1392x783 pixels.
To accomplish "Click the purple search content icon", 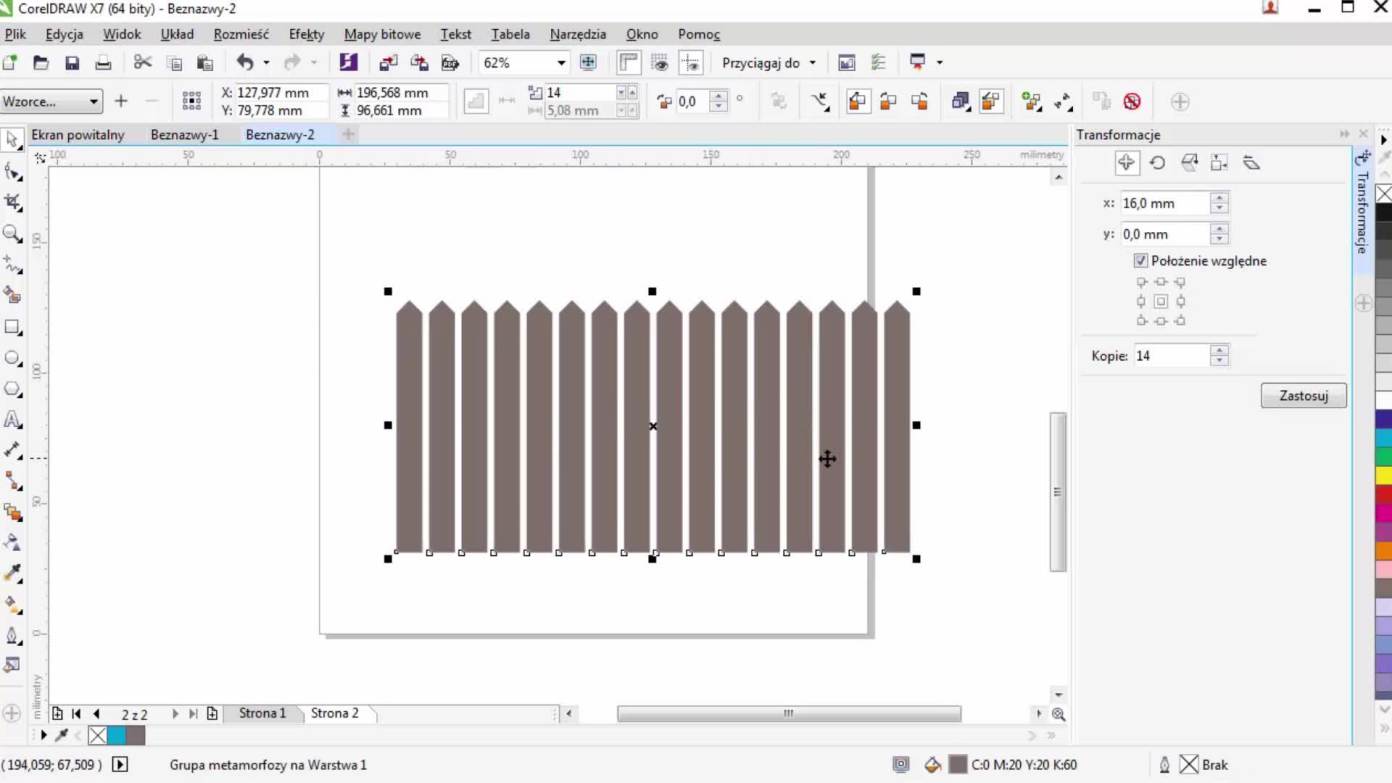I will pyautogui.click(x=348, y=63).
